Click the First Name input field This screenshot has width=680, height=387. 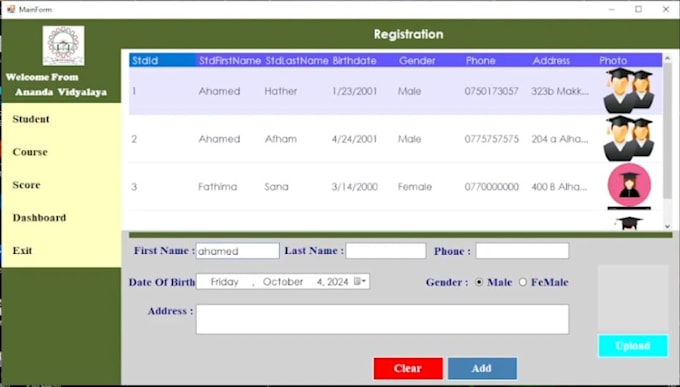tap(237, 251)
